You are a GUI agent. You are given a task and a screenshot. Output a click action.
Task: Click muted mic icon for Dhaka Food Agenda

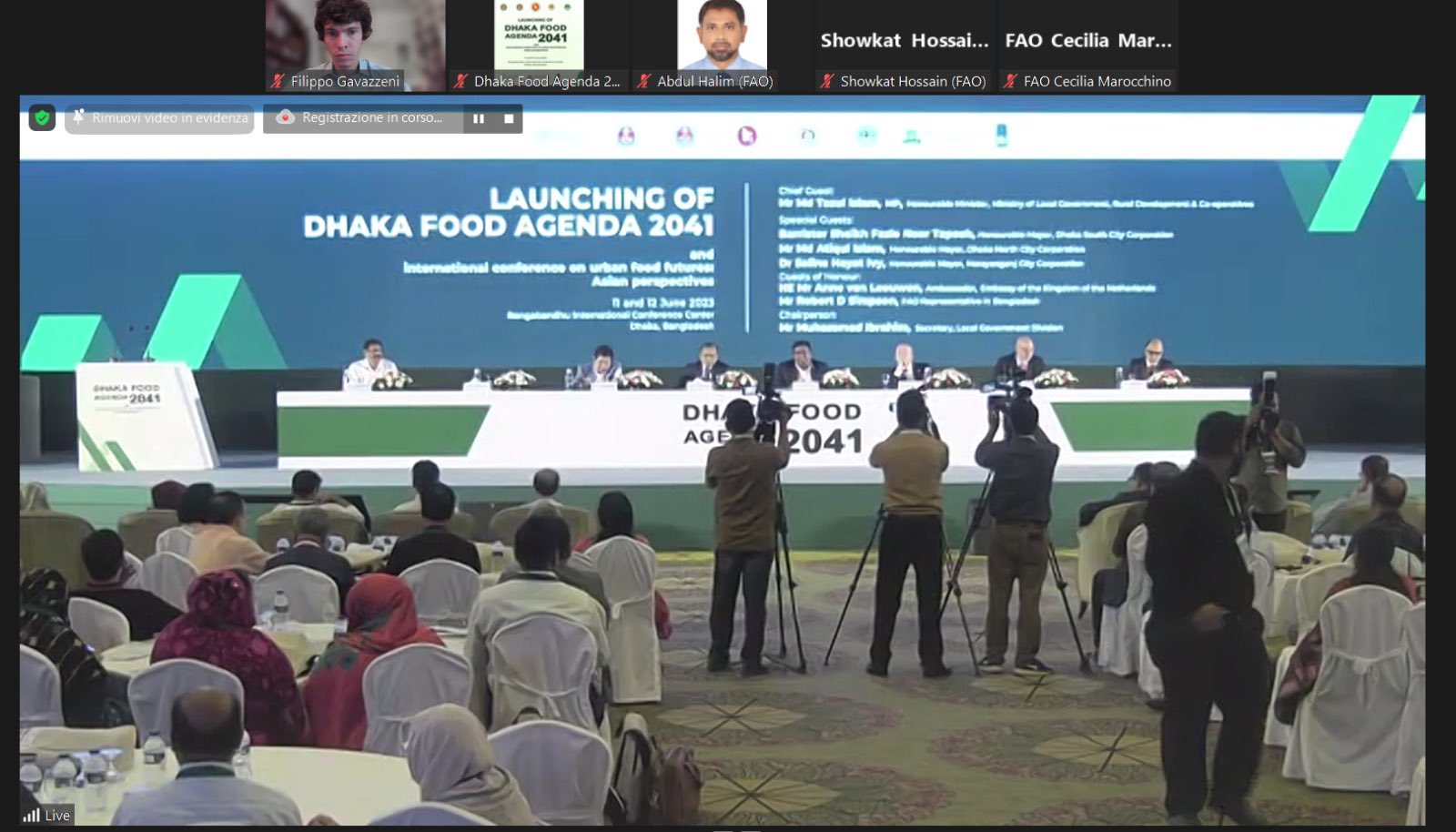[x=461, y=81]
